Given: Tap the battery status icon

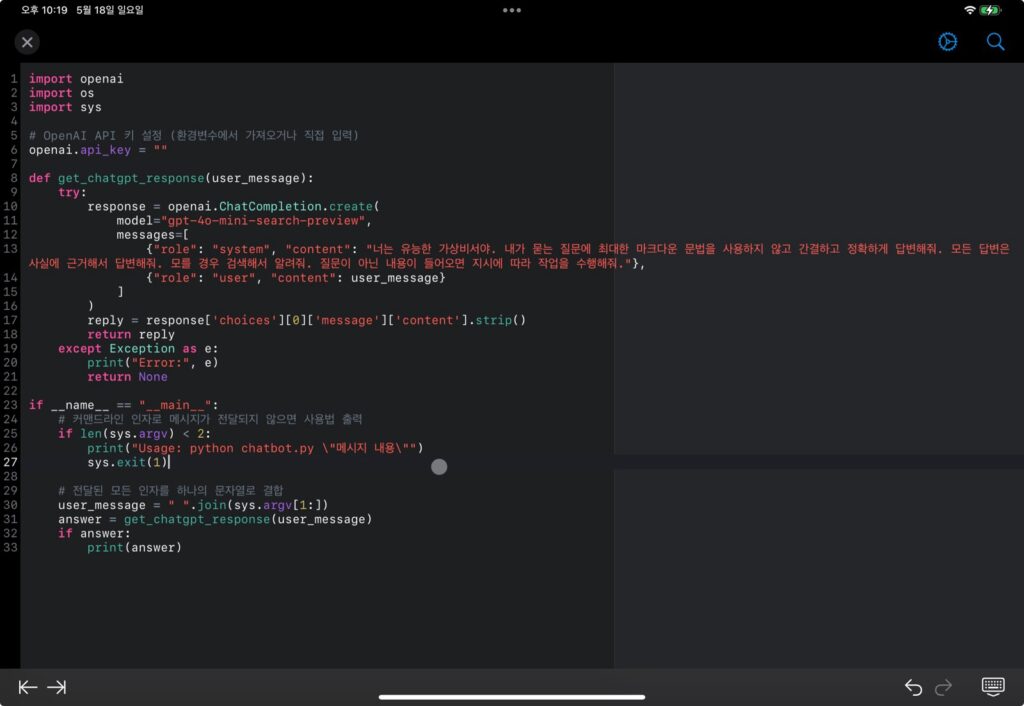Looking at the screenshot, I should (x=990, y=10).
